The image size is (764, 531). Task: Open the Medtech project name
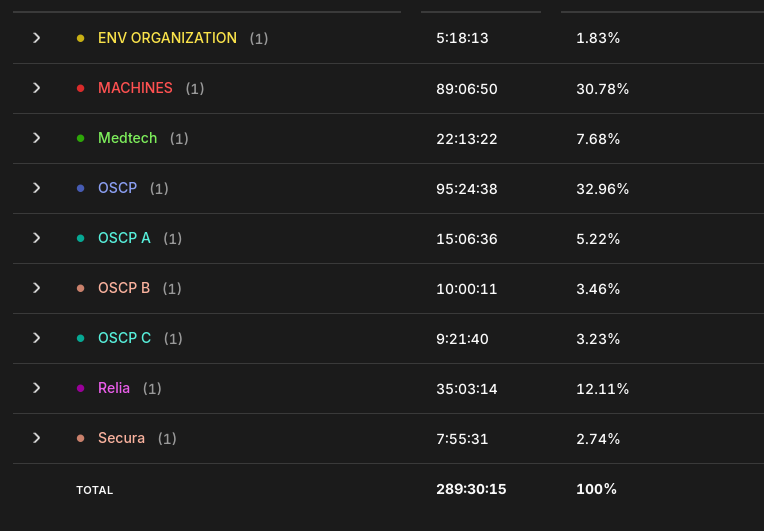point(127,138)
